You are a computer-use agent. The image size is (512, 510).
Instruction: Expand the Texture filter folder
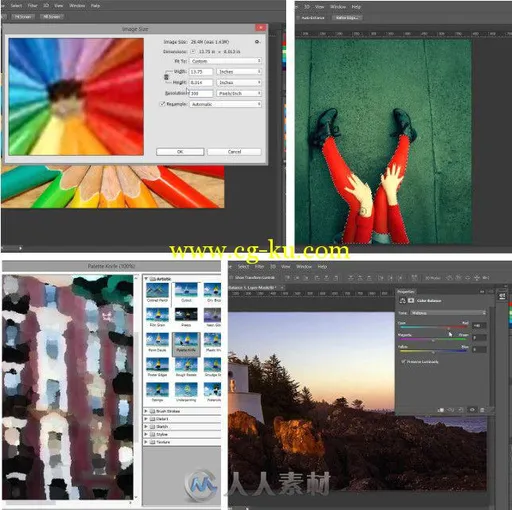pos(146,442)
